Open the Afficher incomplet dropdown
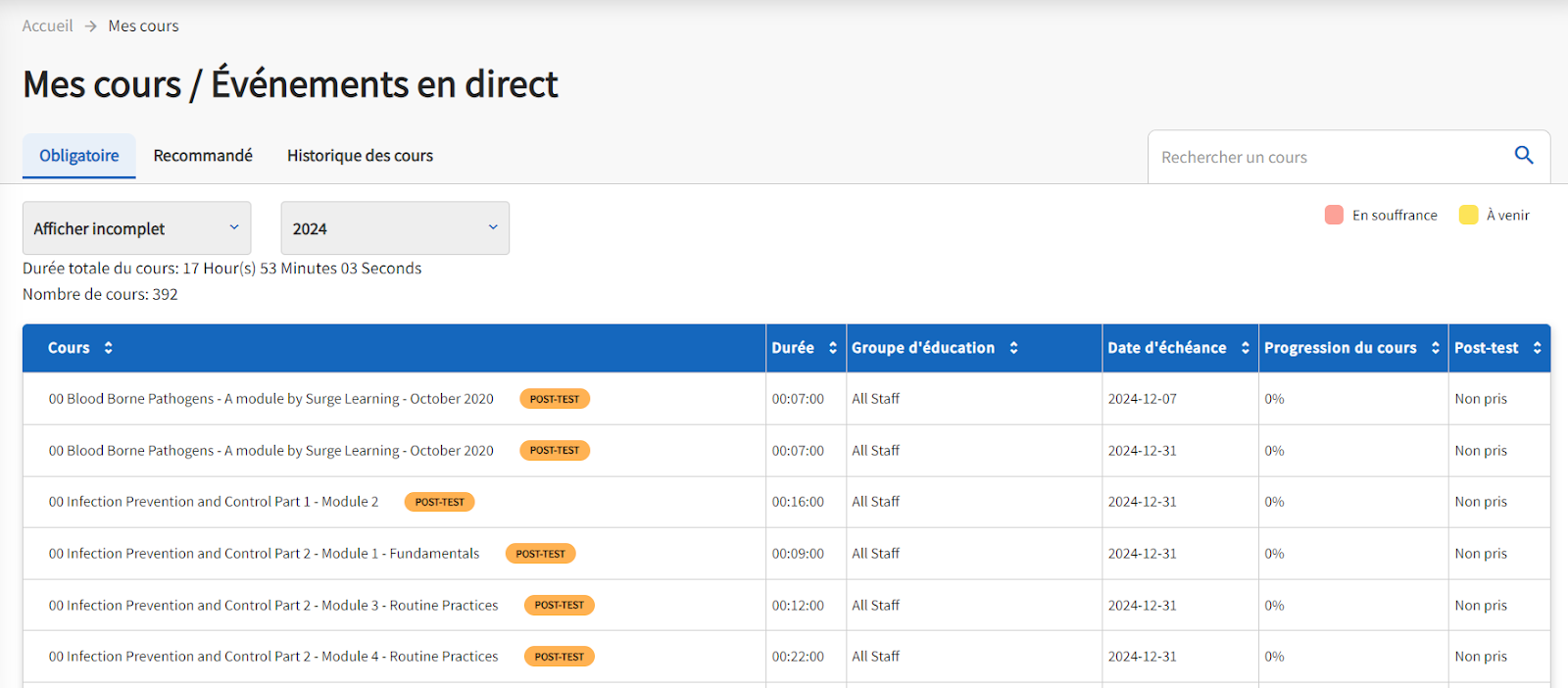 [136, 228]
